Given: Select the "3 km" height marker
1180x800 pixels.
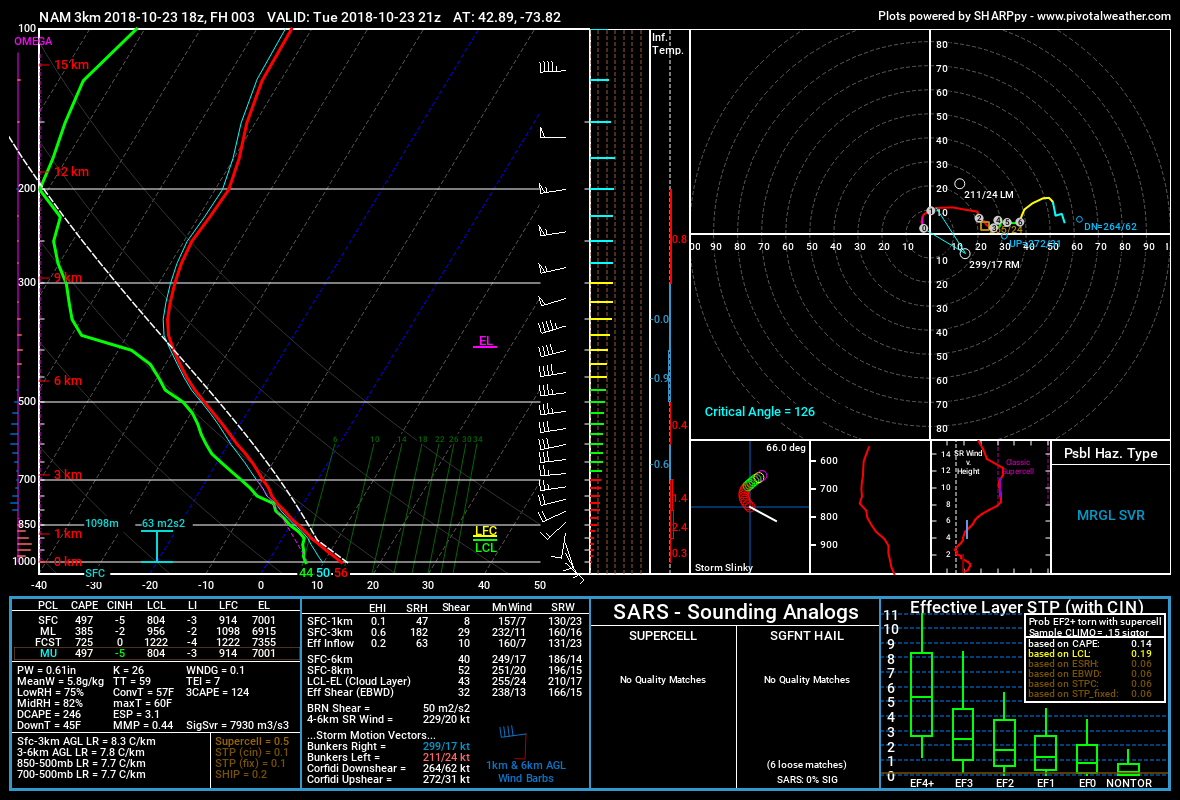Looking at the screenshot, I should pos(68,475).
